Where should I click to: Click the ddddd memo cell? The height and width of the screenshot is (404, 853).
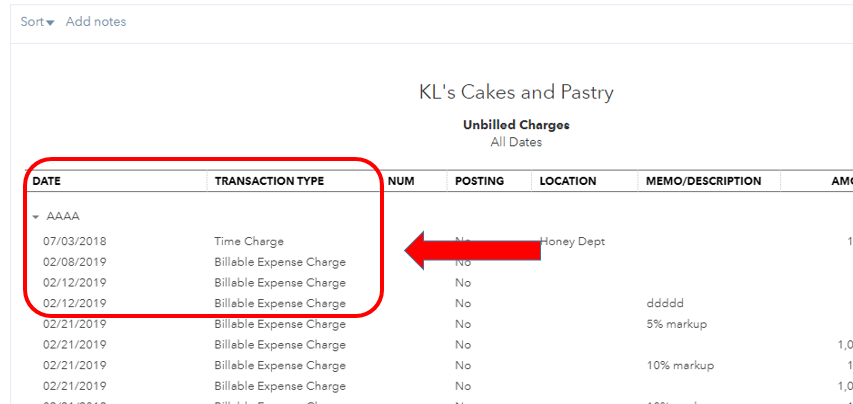[665, 303]
